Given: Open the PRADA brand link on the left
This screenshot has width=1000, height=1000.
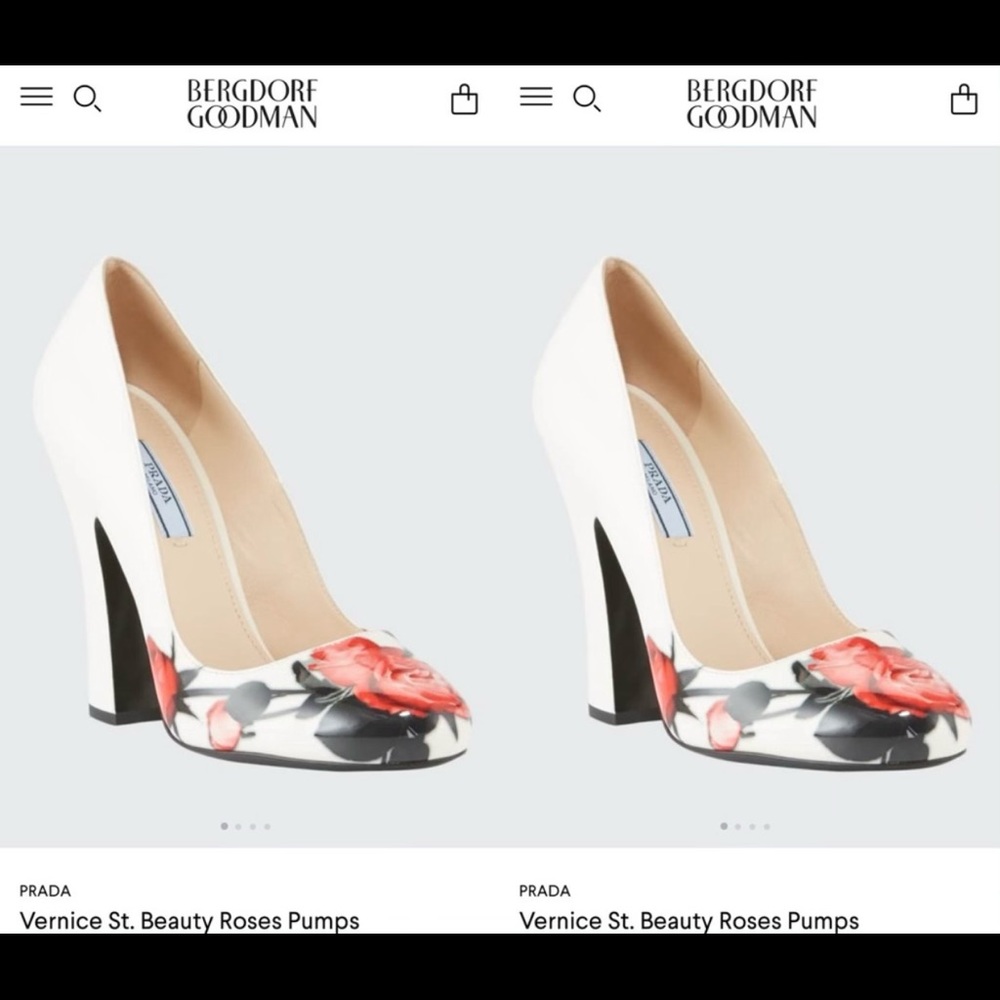Looking at the screenshot, I should 47,890.
